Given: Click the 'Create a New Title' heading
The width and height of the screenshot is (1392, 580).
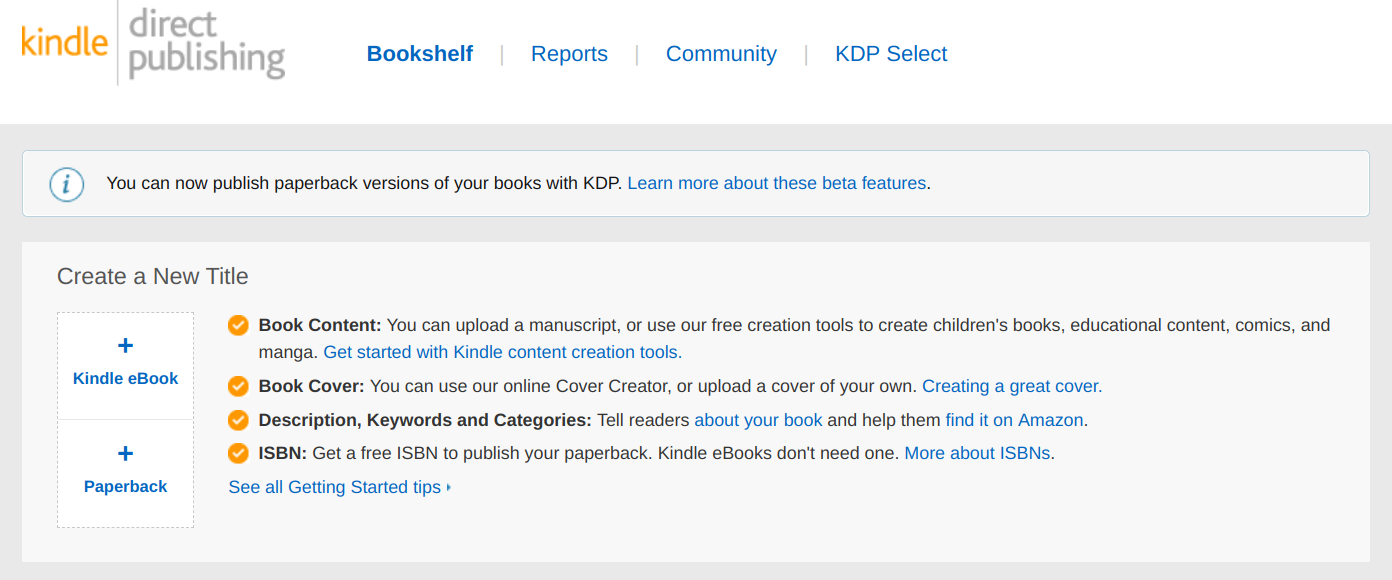Looking at the screenshot, I should [153, 276].
